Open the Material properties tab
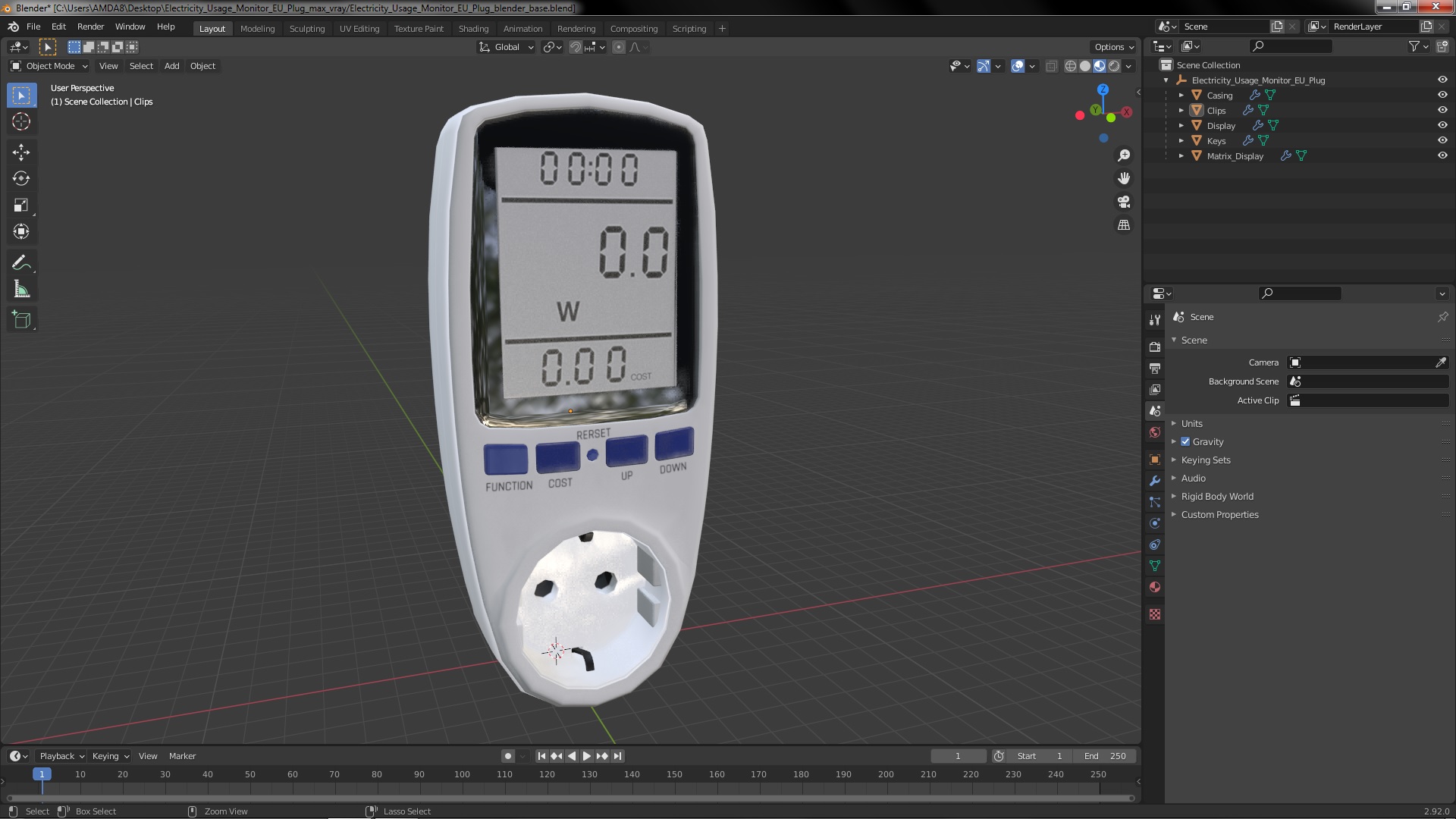The width and height of the screenshot is (1456, 819). 1155,587
